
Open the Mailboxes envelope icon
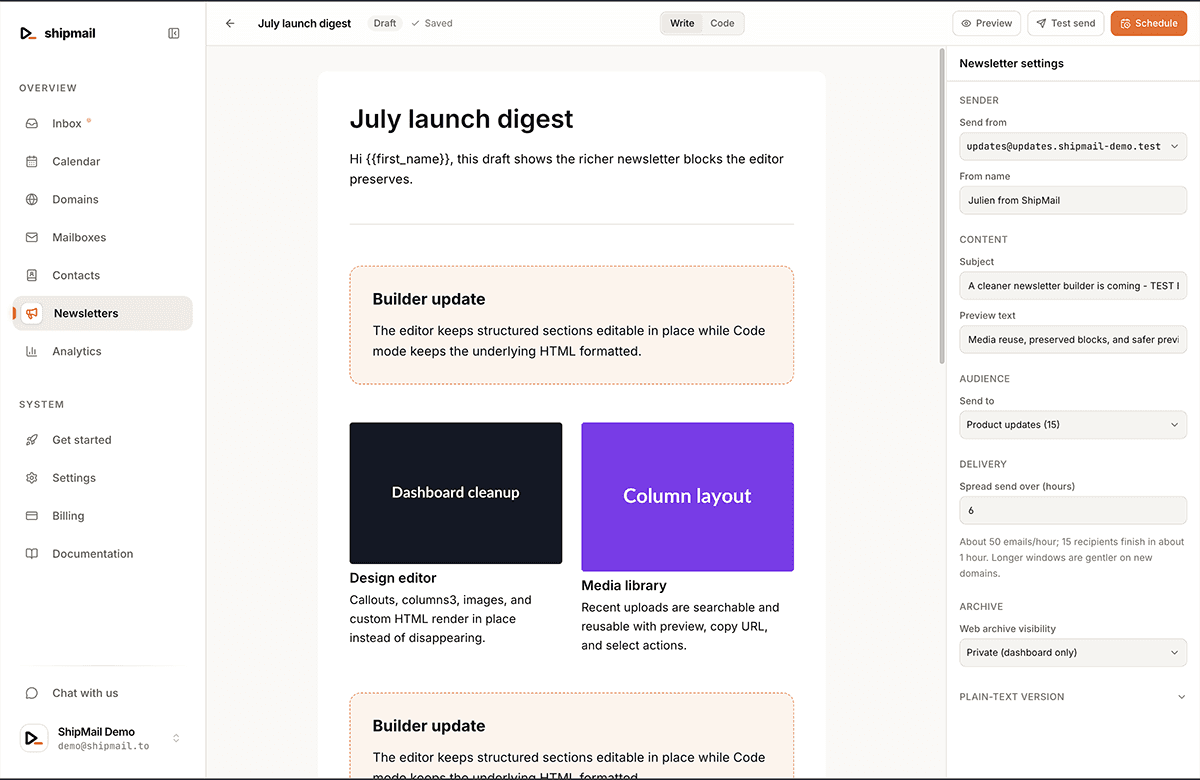32,238
